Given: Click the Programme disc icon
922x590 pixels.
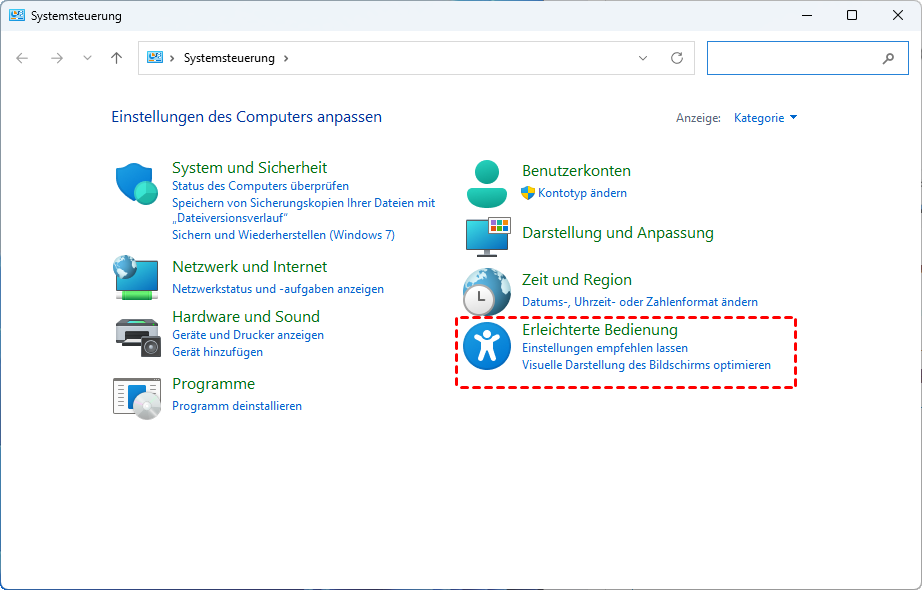Looking at the screenshot, I should coord(137,398).
